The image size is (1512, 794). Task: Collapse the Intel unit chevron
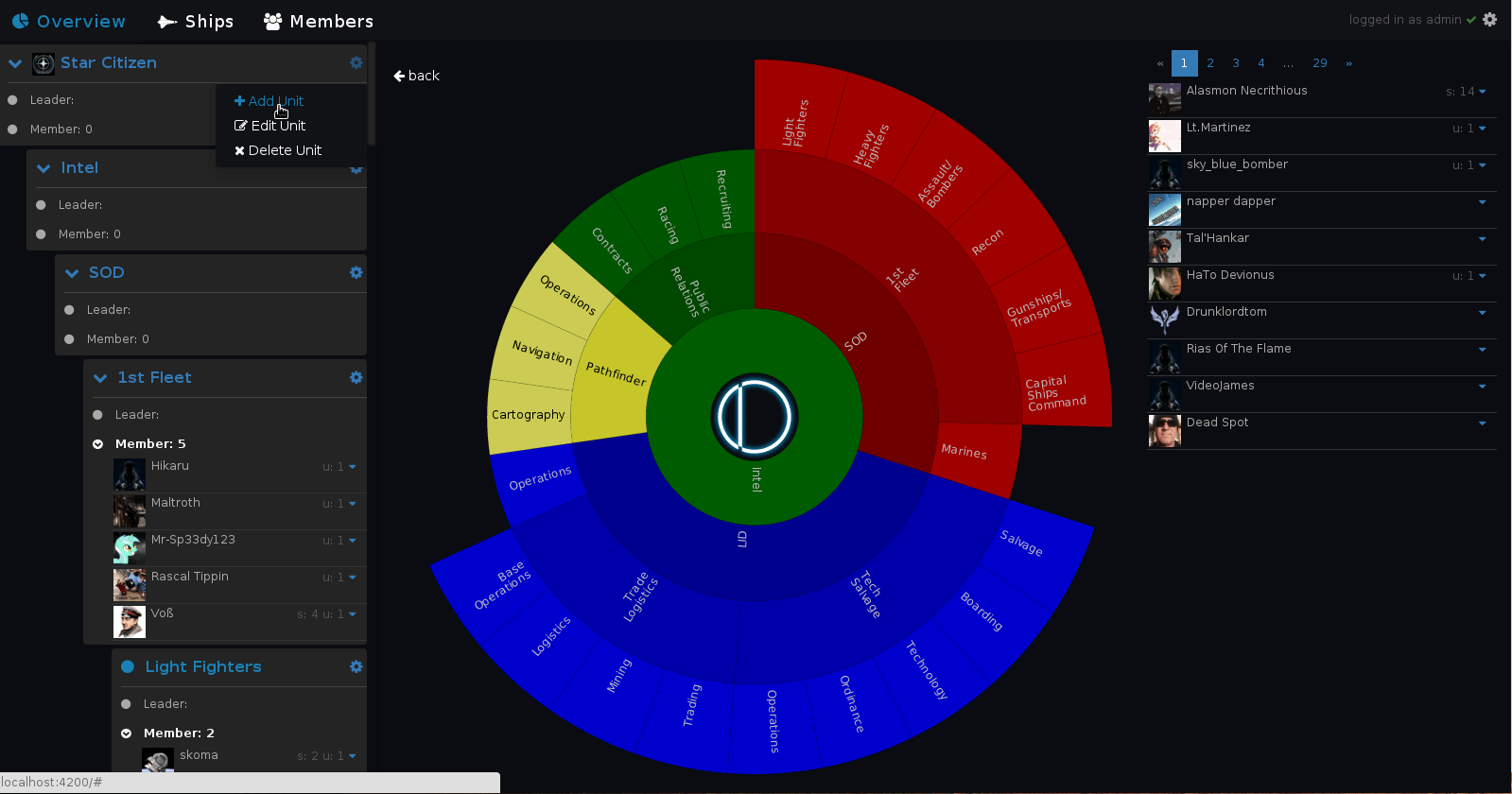pos(43,168)
